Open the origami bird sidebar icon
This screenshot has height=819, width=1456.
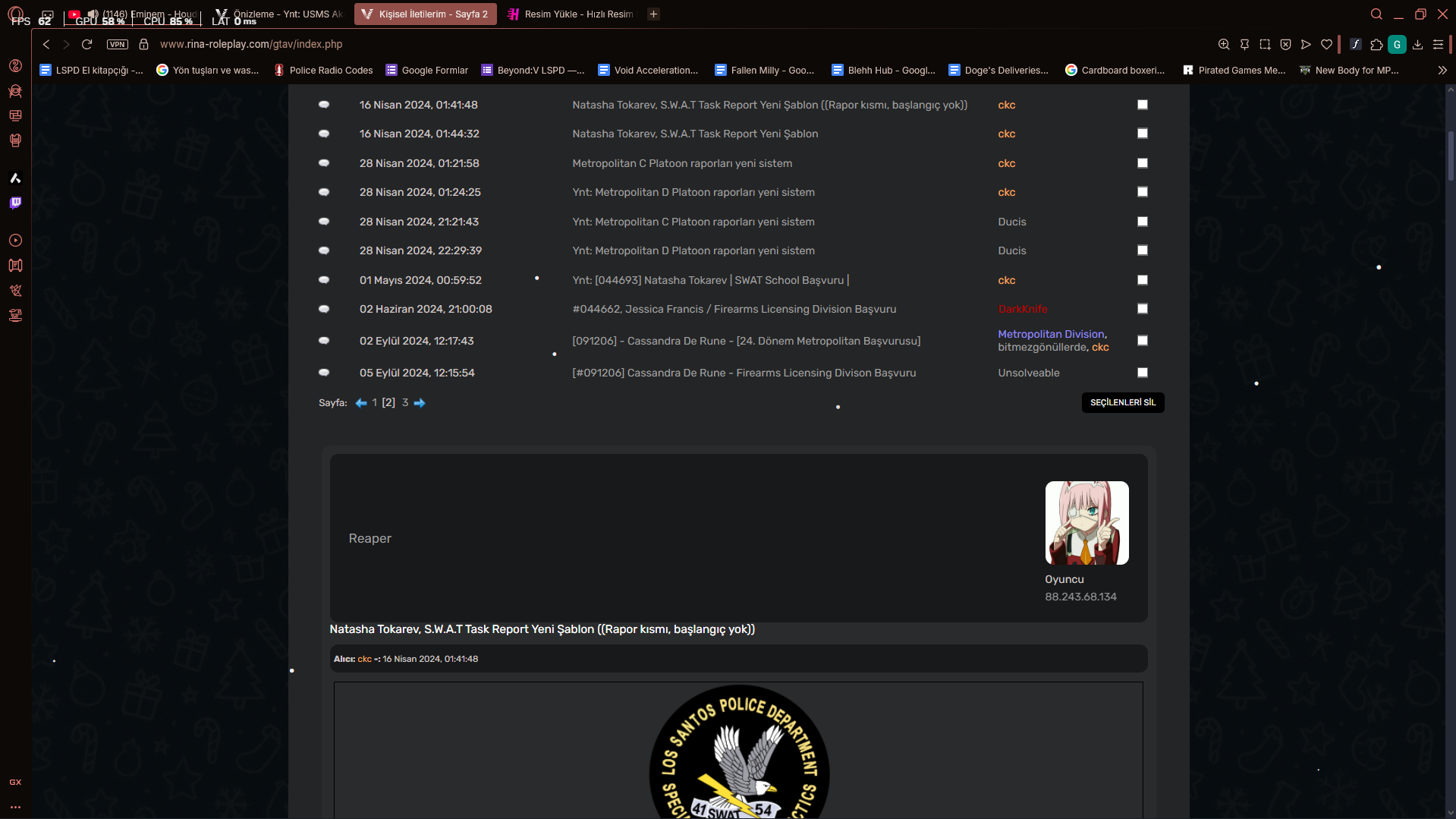point(15,291)
